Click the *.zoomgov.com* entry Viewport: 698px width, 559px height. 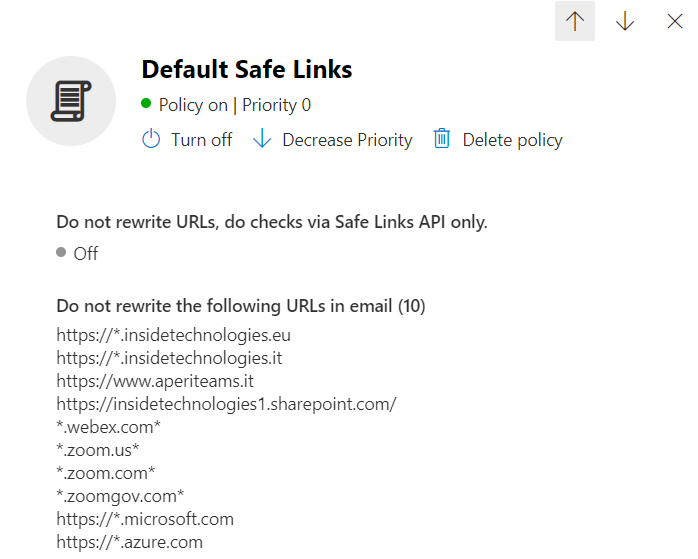point(120,496)
